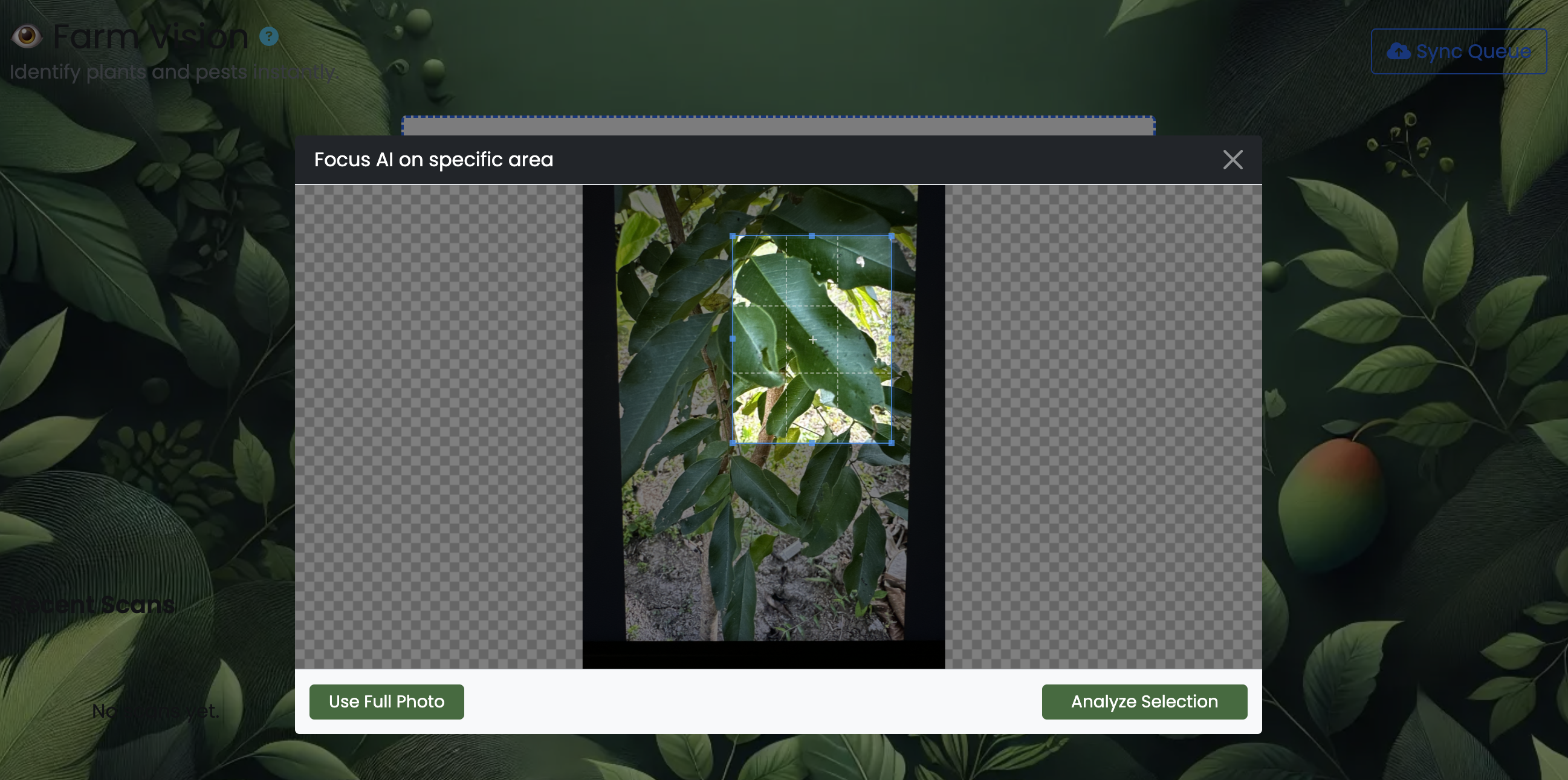Click the crosshair at the crop selection center

click(812, 339)
